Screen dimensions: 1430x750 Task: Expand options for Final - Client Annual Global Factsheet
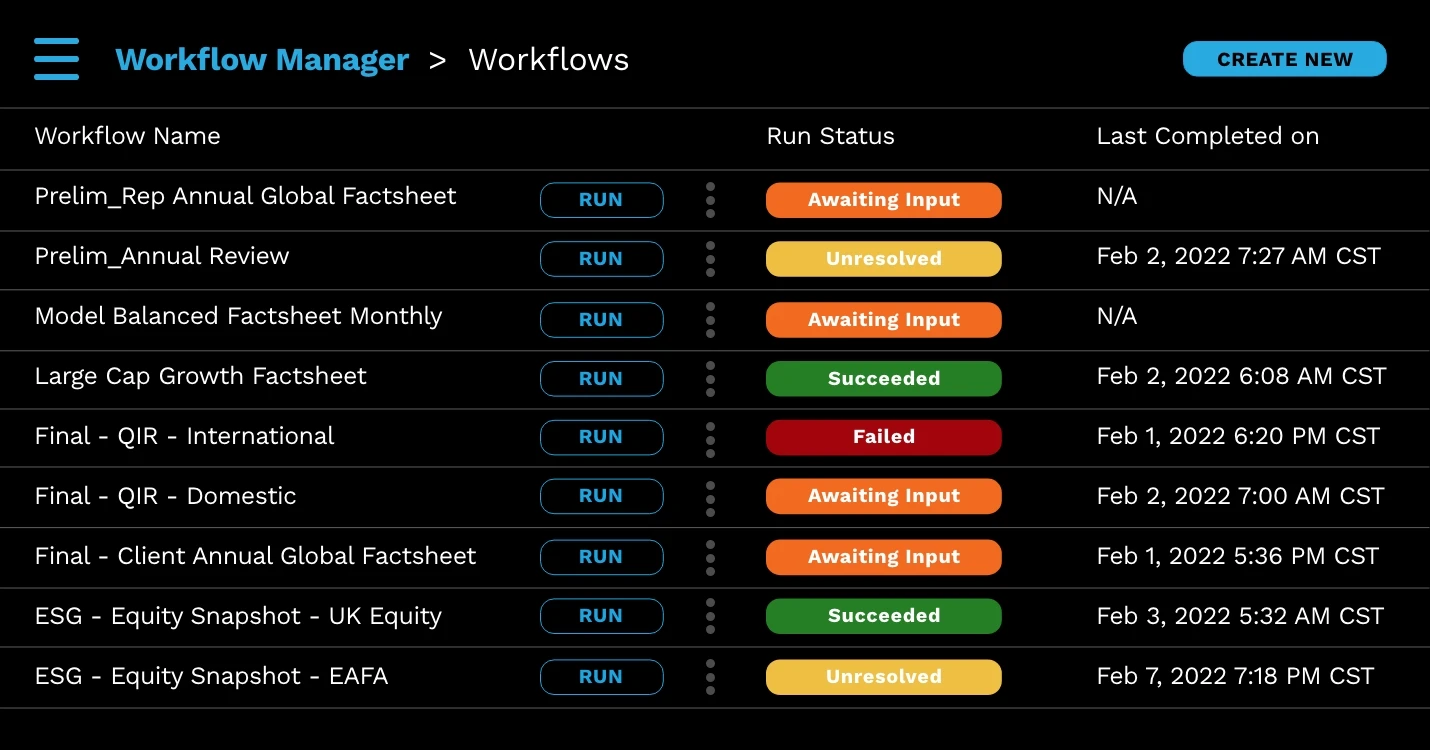coord(710,557)
